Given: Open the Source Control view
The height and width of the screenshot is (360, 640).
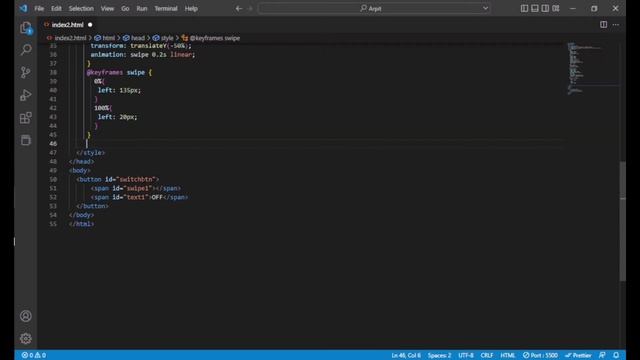Looking at the screenshot, I should [x=26, y=72].
